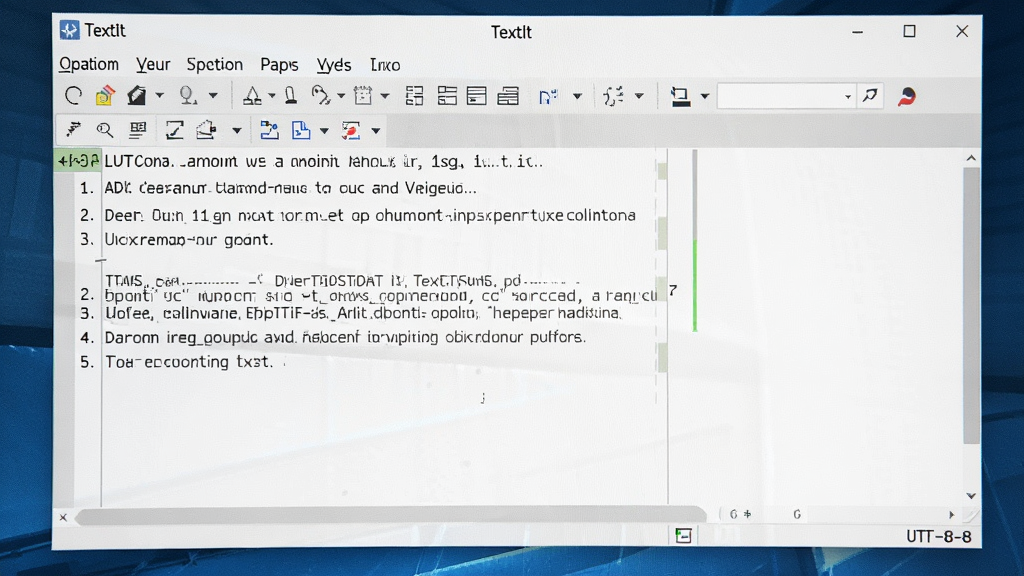This screenshot has height=576, width=1024.
Task: Click the green highlighted line gutter marker
Action: (x=78, y=161)
